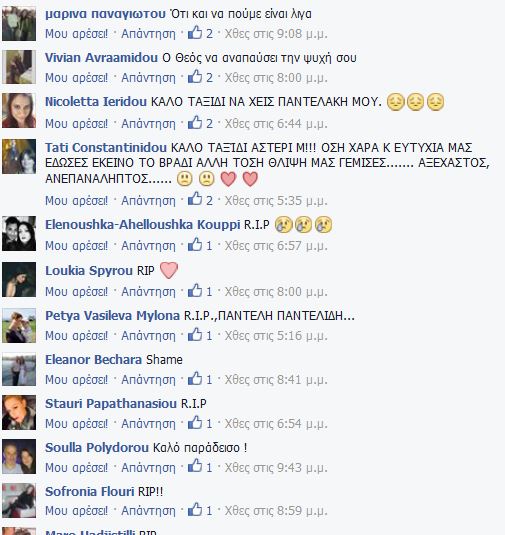Click thumbs-up icon under Loukia Spyrou's comment
The width and height of the screenshot is (505, 535).
pos(195,290)
